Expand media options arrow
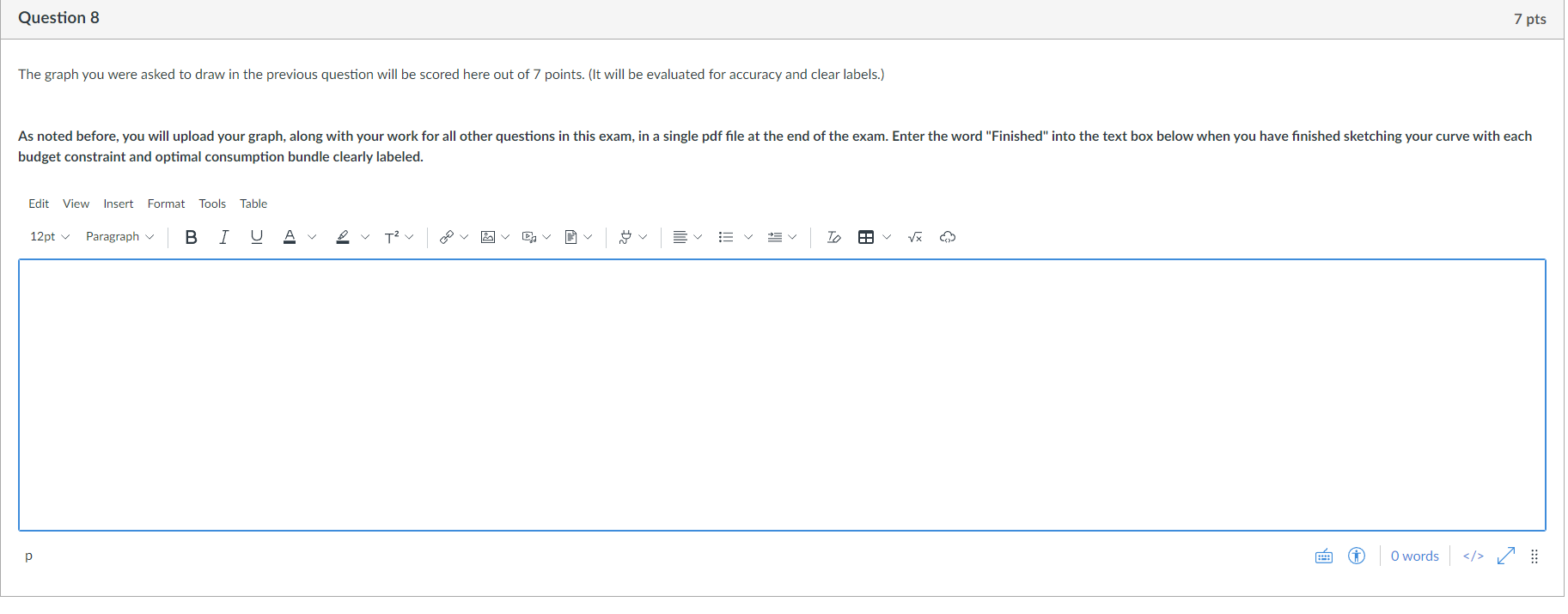The height and width of the screenshot is (614, 1568). (x=546, y=237)
